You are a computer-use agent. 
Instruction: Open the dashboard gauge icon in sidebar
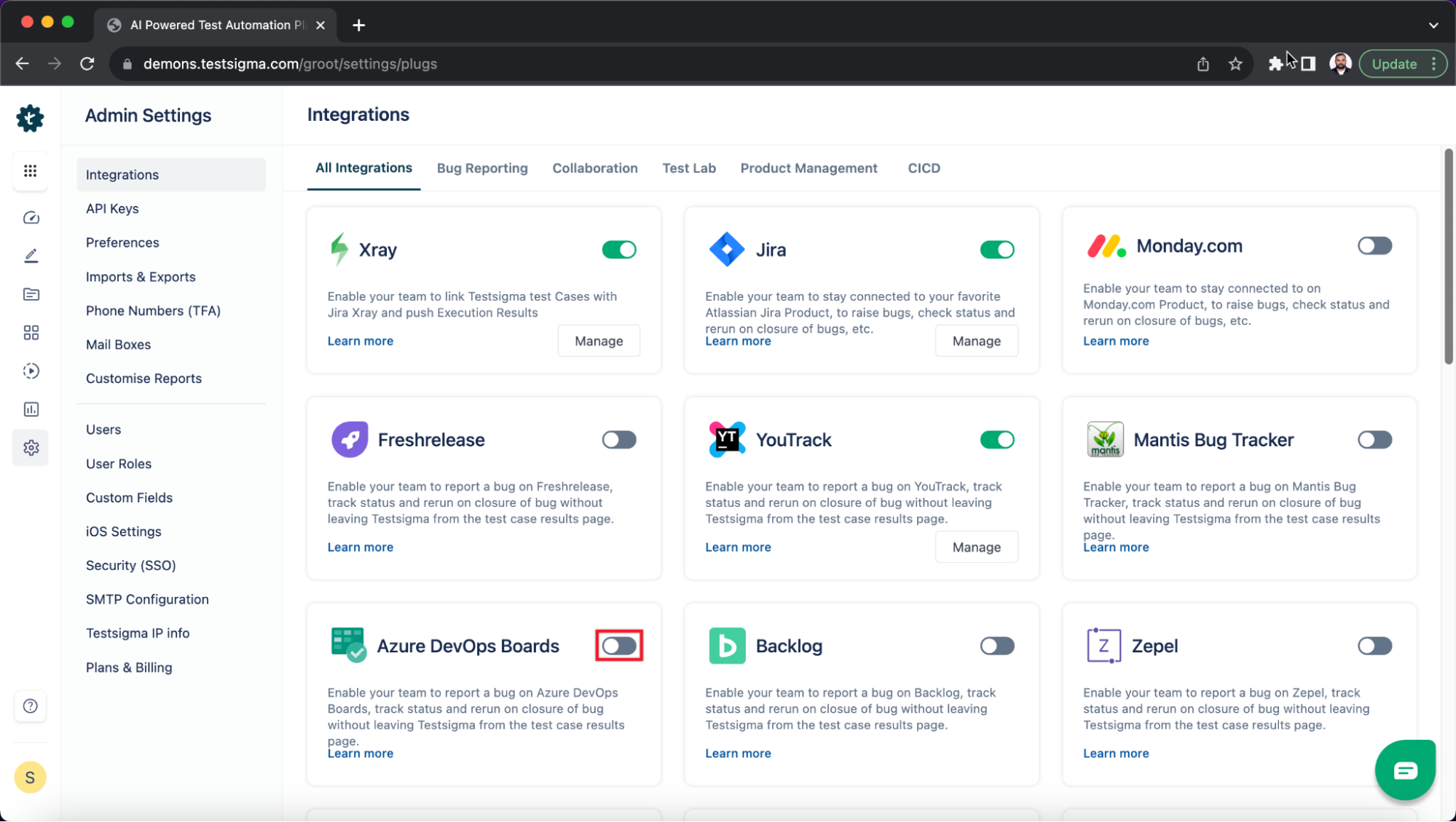coord(31,218)
